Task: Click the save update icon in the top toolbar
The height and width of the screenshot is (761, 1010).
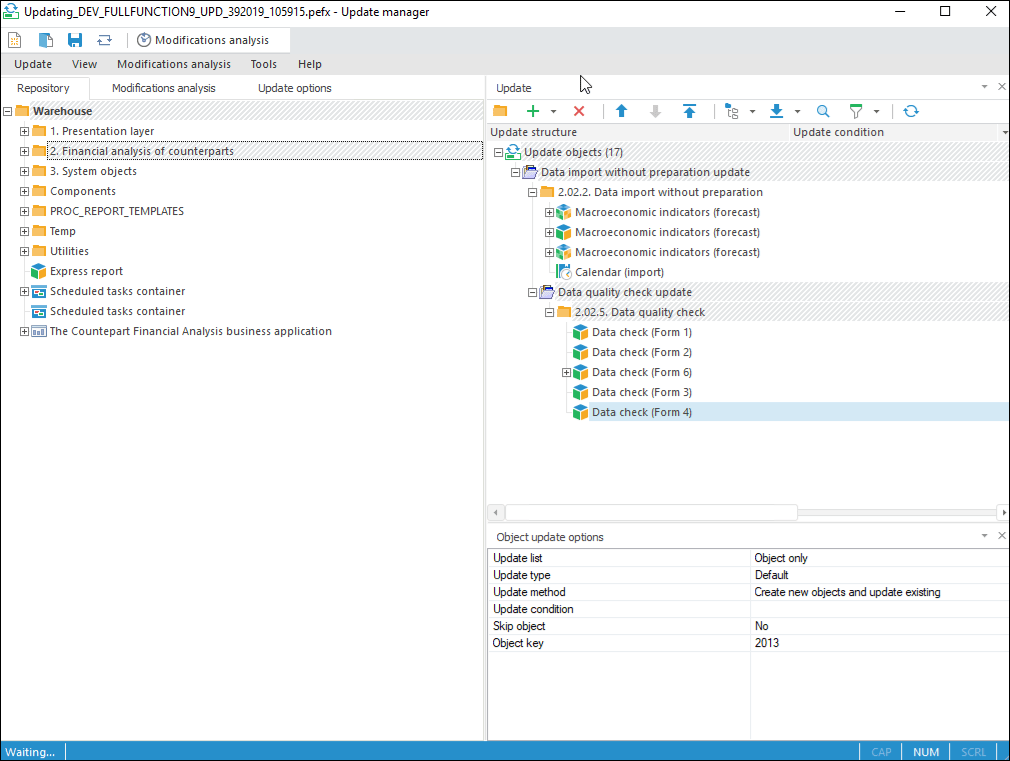Action: [x=75, y=40]
